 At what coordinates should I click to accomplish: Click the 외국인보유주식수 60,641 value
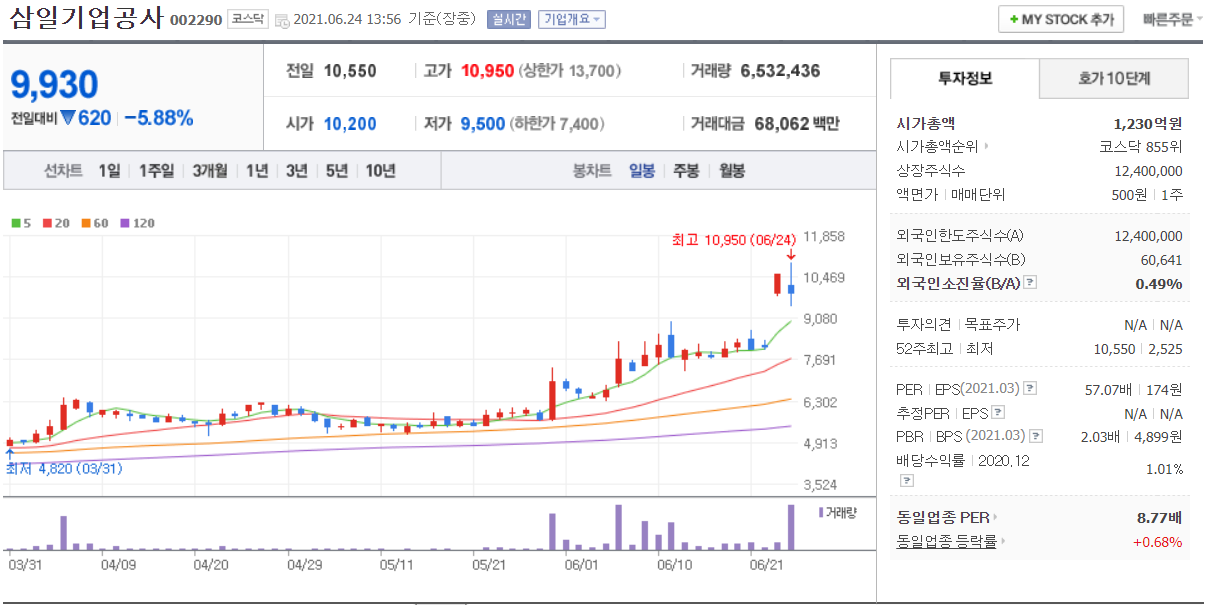[x=1162, y=260]
